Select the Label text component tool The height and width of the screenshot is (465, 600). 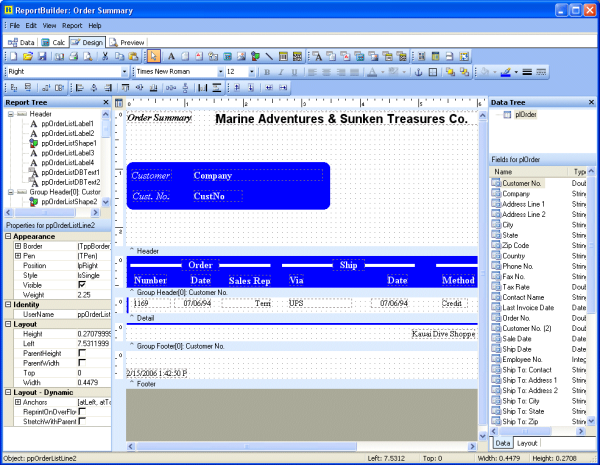point(171,57)
